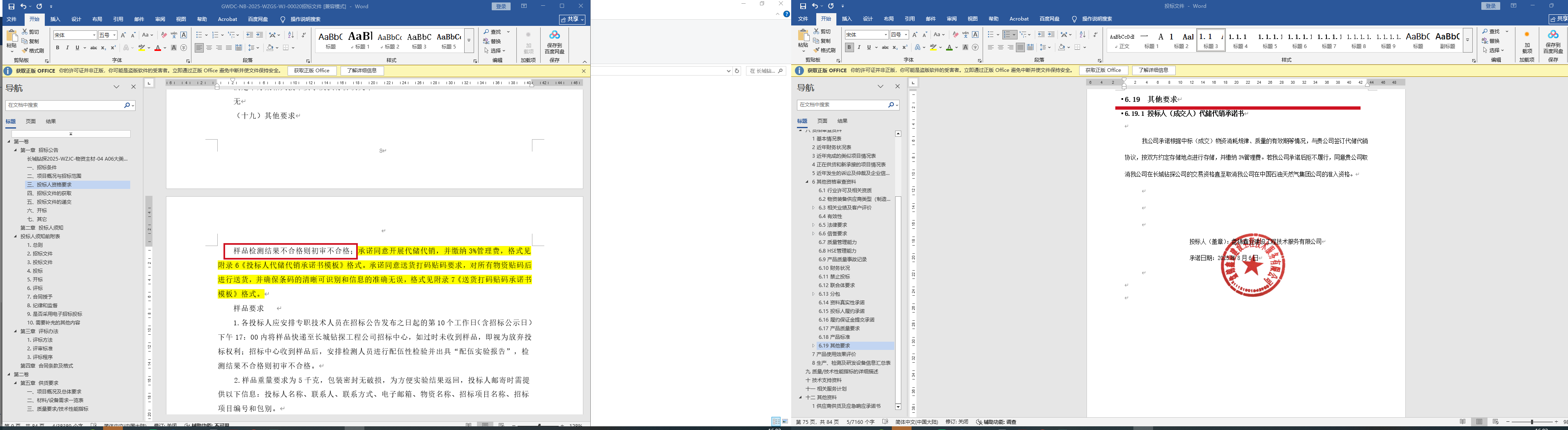This screenshot has width=1568, height=430.
Task: Open font size dropdown 四号 in right window
Action: tap(906, 34)
